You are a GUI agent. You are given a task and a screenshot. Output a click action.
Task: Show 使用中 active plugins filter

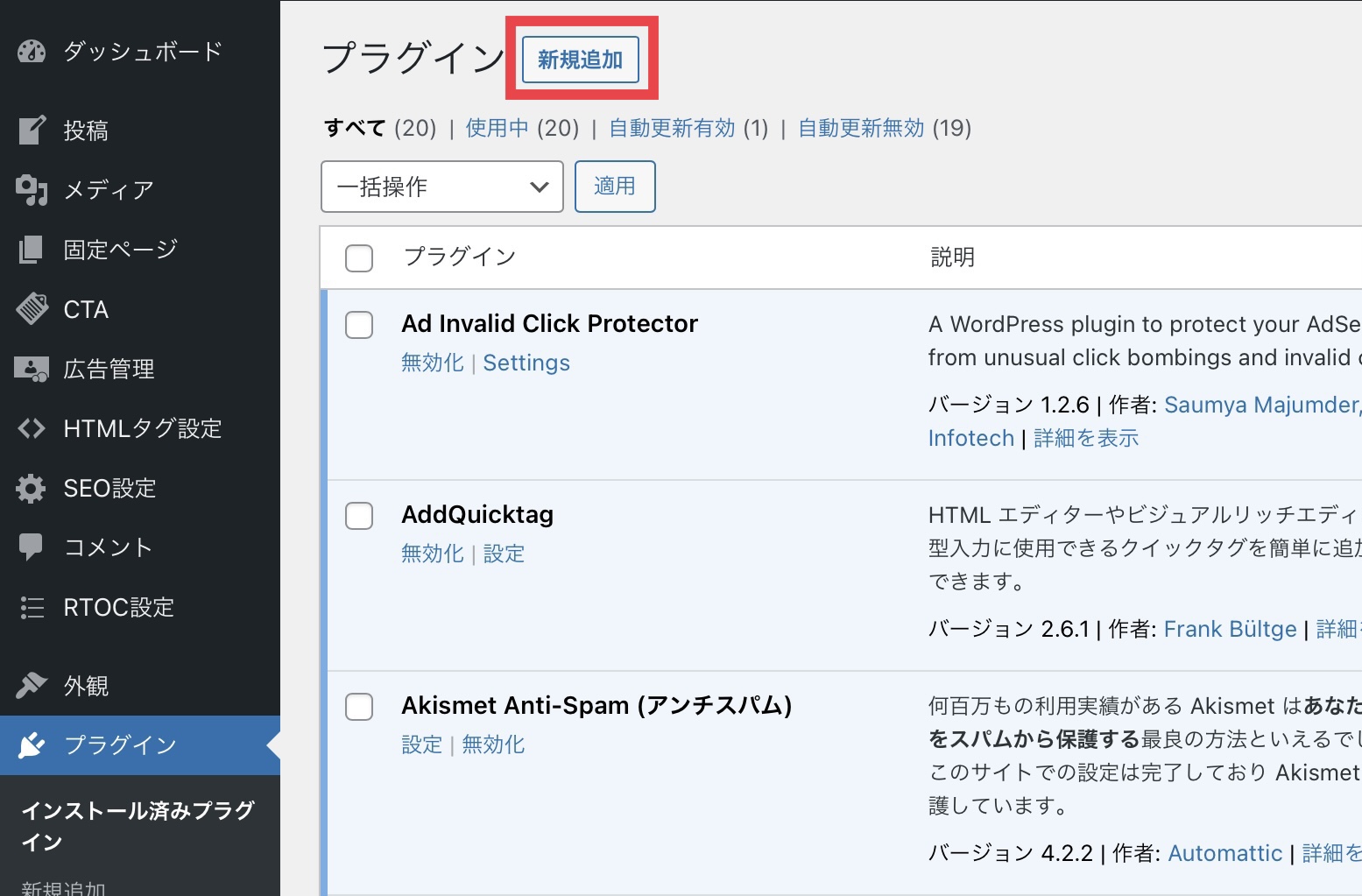pyautogui.click(x=497, y=128)
